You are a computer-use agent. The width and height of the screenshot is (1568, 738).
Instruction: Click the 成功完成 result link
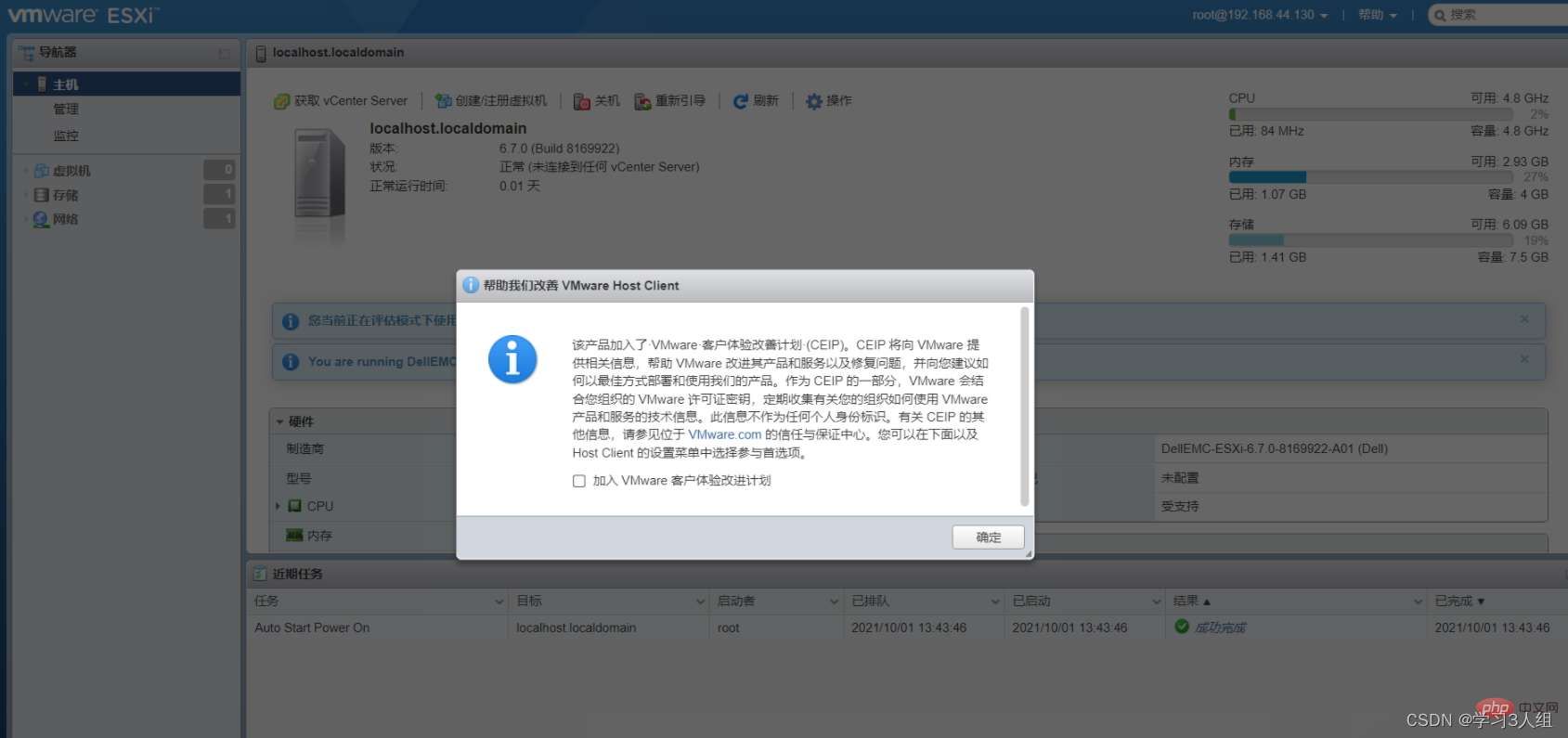(x=1220, y=628)
